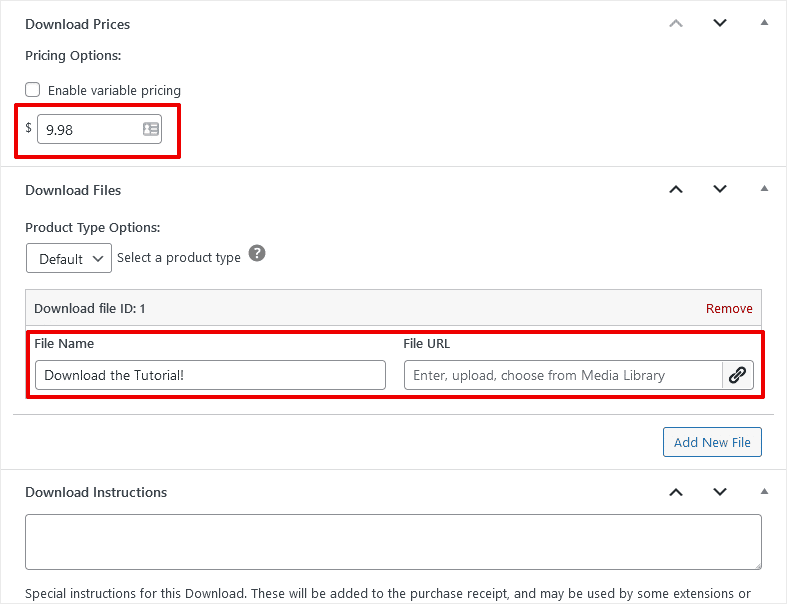
Task: Click the product type help icon
Action: click(x=257, y=253)
